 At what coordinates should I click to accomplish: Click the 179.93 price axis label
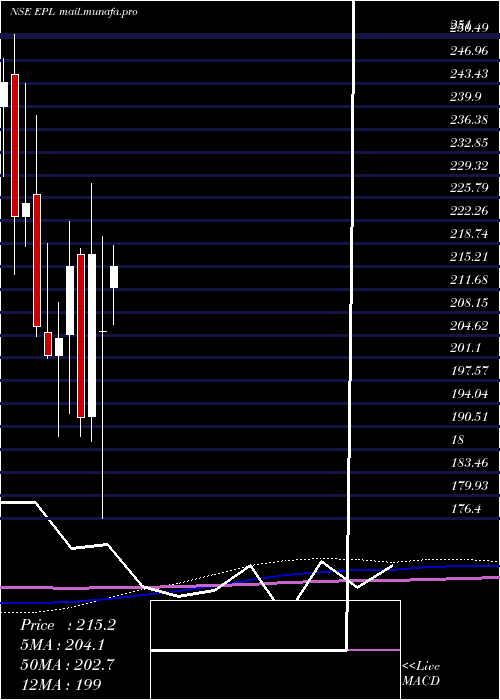point(469,486)
